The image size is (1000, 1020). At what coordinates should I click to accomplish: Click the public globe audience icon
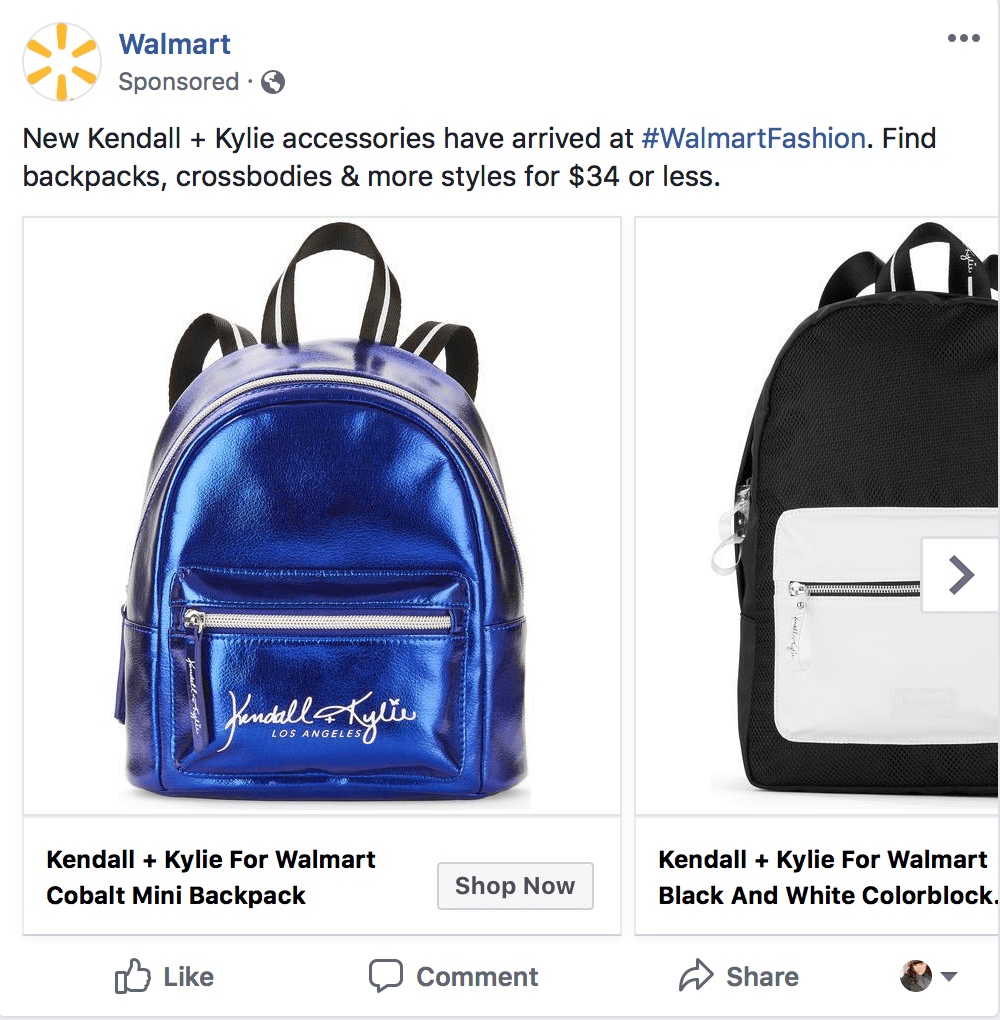273,83
